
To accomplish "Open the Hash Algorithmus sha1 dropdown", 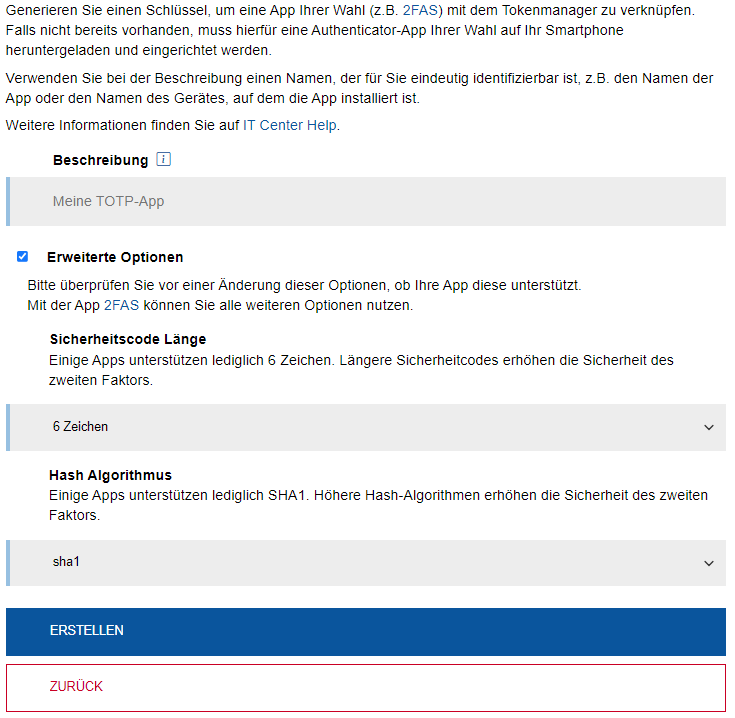I will pyautogui.click(x=366, y=563).
